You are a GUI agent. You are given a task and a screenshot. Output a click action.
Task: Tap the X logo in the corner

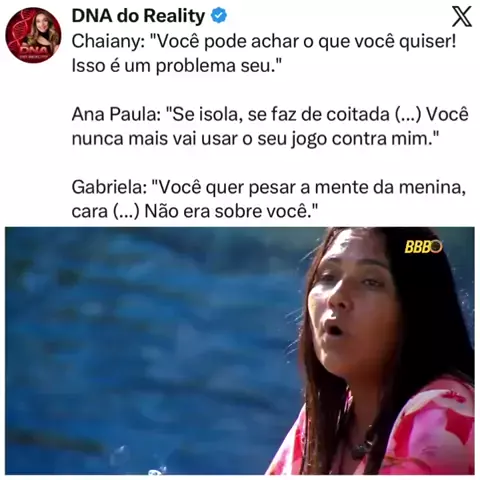pyautogui.click(x=462, y=17)
